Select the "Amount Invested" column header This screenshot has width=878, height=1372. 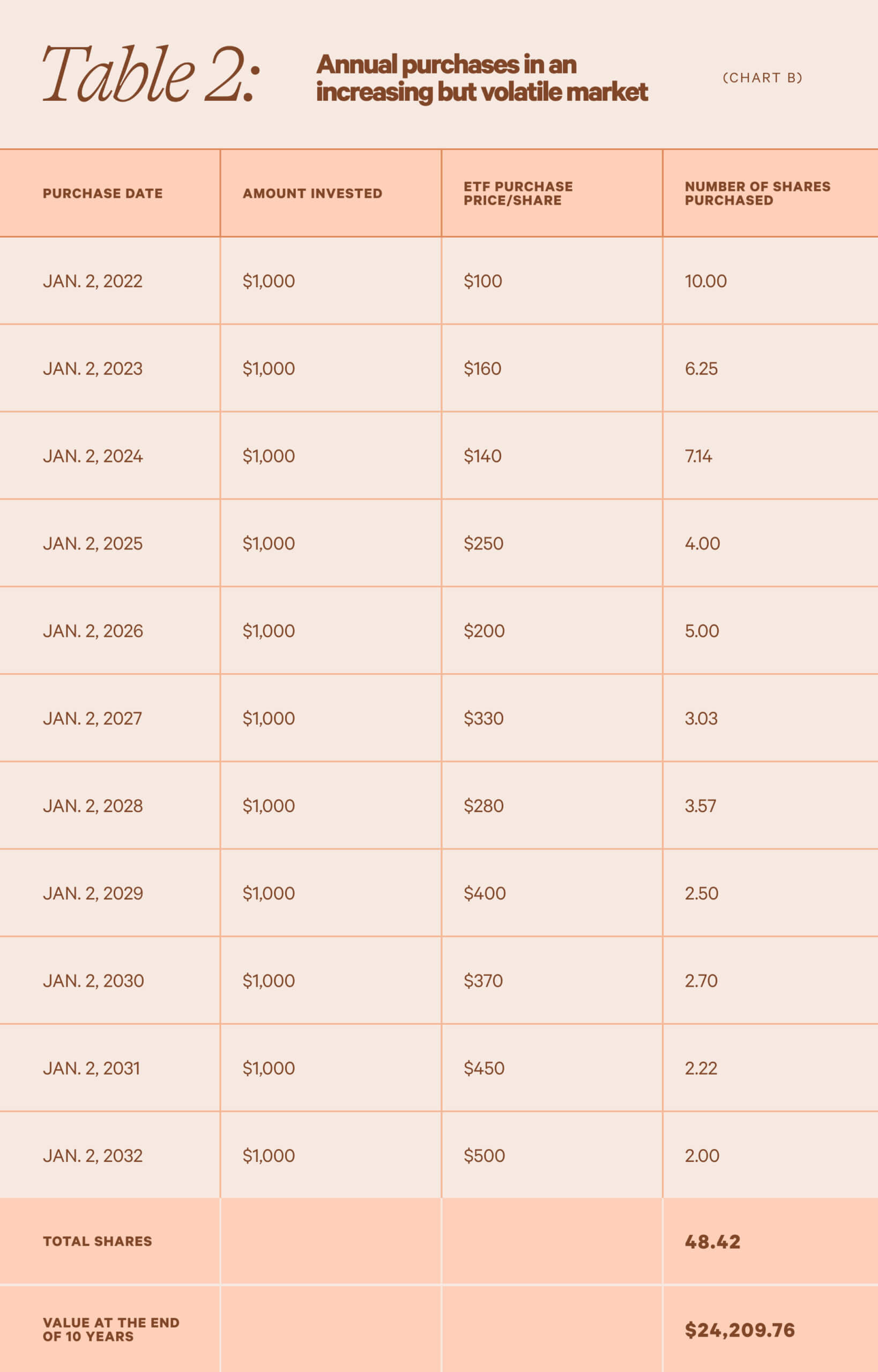[x=312, y=193]
